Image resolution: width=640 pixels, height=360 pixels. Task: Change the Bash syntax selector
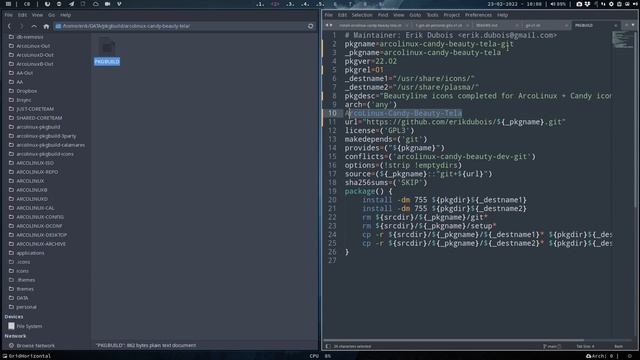(x=618, y=347)
